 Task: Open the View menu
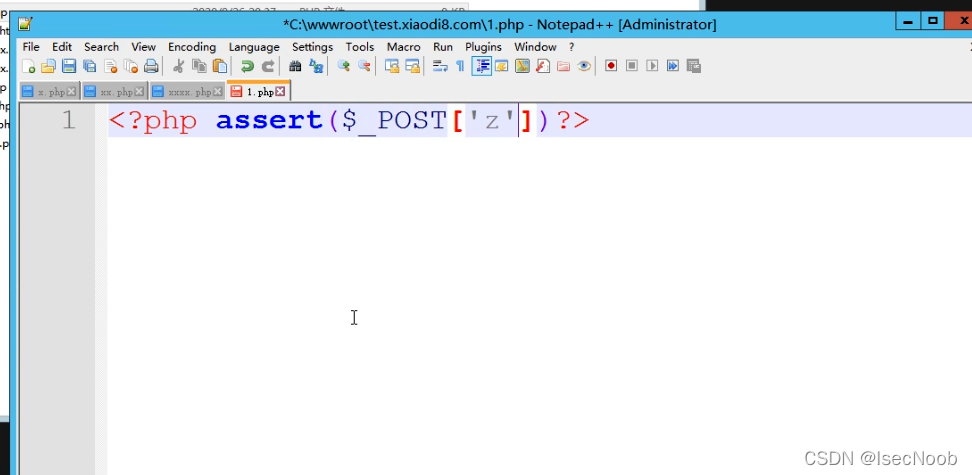(x=143, y=47)
